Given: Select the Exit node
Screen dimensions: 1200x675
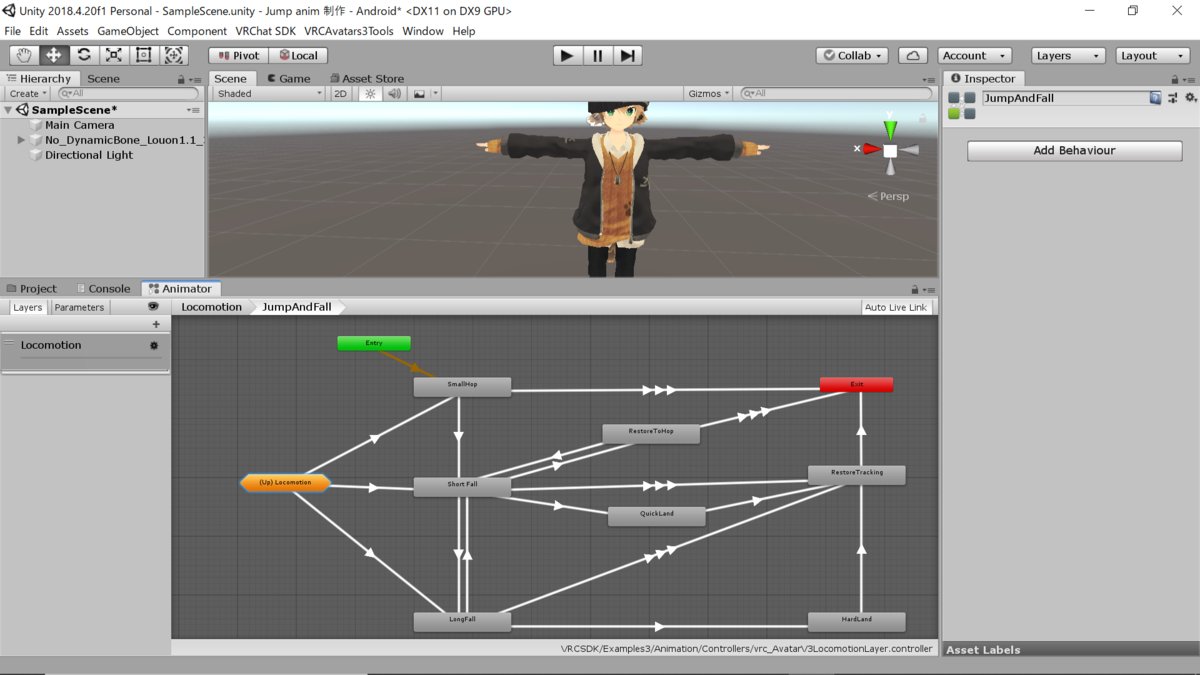Looking at the screenshot, I should tap(857, 384).
